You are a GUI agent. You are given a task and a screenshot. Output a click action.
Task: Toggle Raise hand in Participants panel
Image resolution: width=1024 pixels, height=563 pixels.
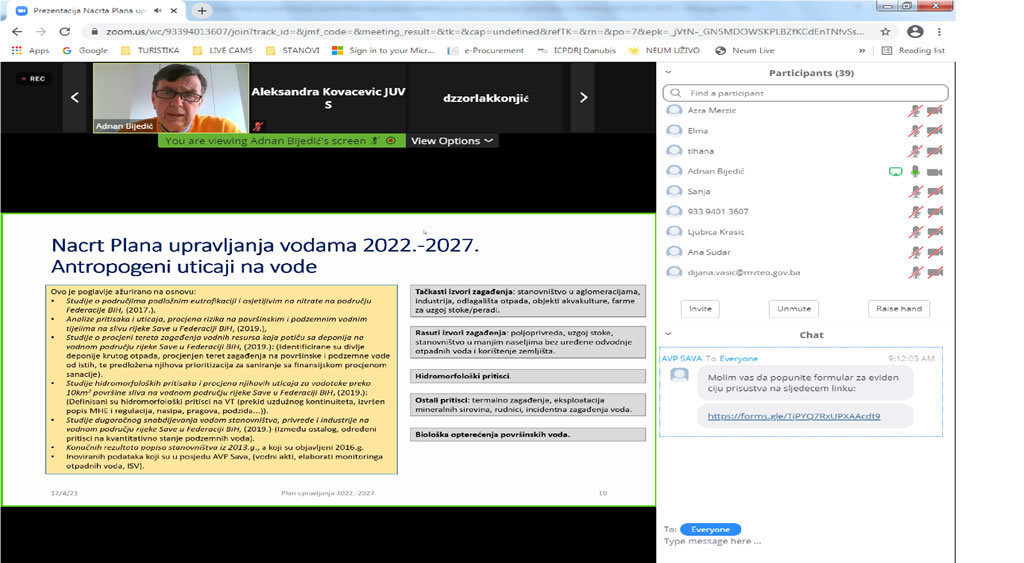tap(898, 309)
